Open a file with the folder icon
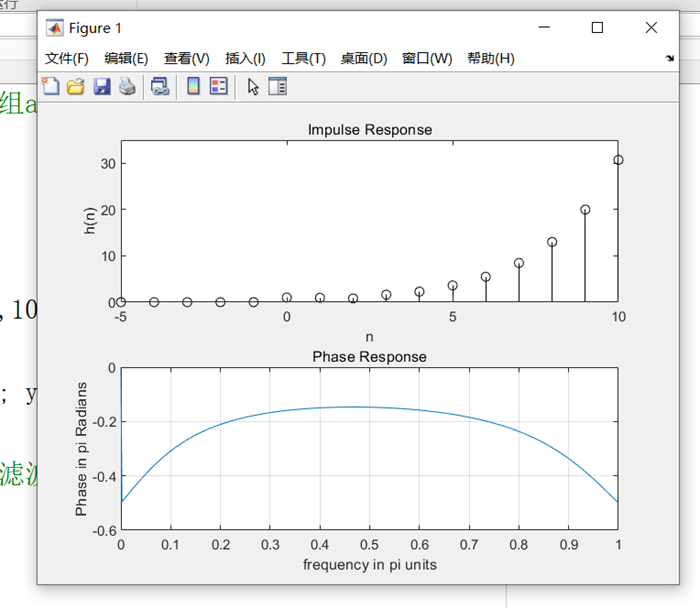 [x=76, y=86]
